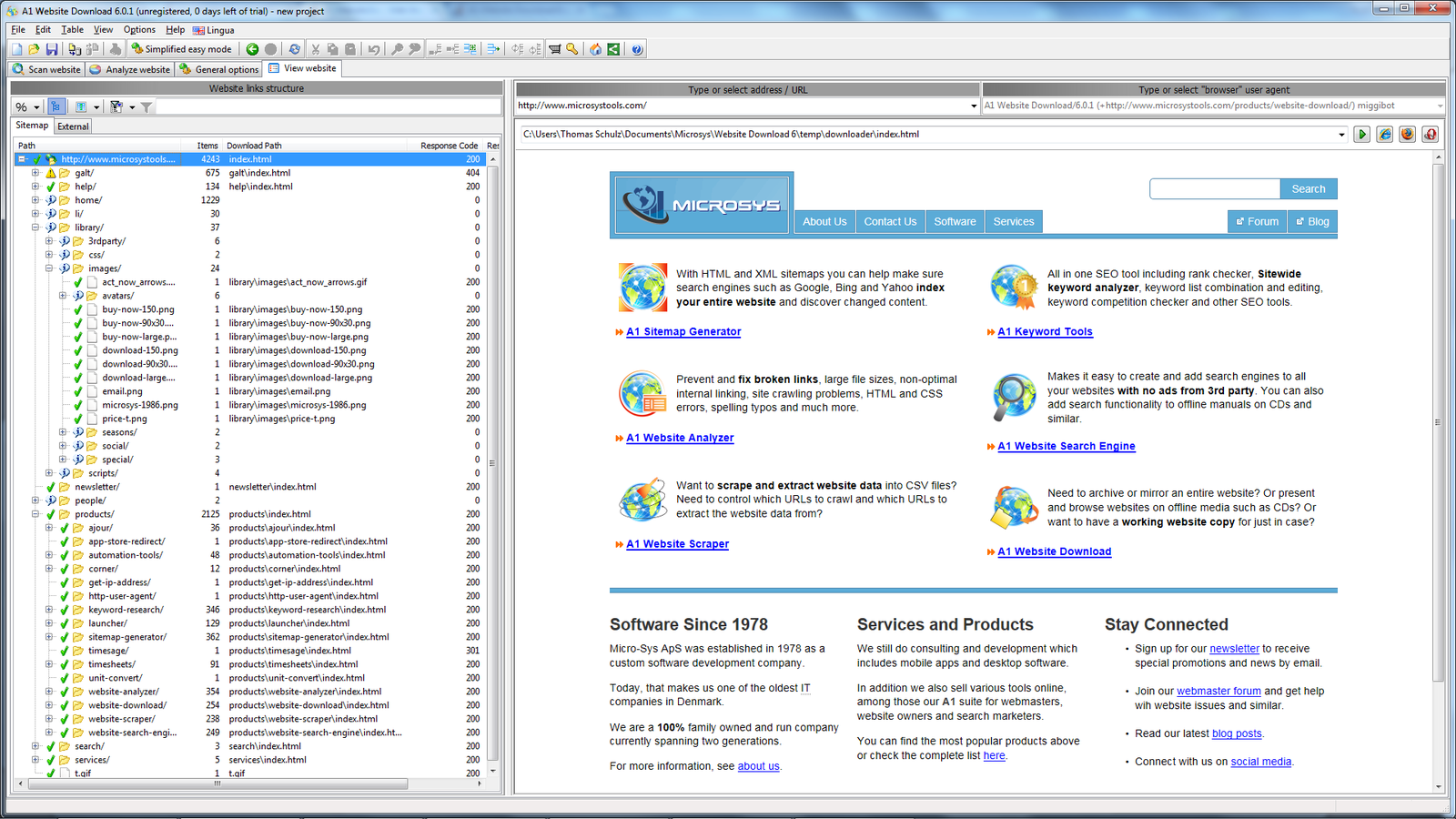
Task: Click the Forum button on webpage
Action: (x=1257, y=221)
